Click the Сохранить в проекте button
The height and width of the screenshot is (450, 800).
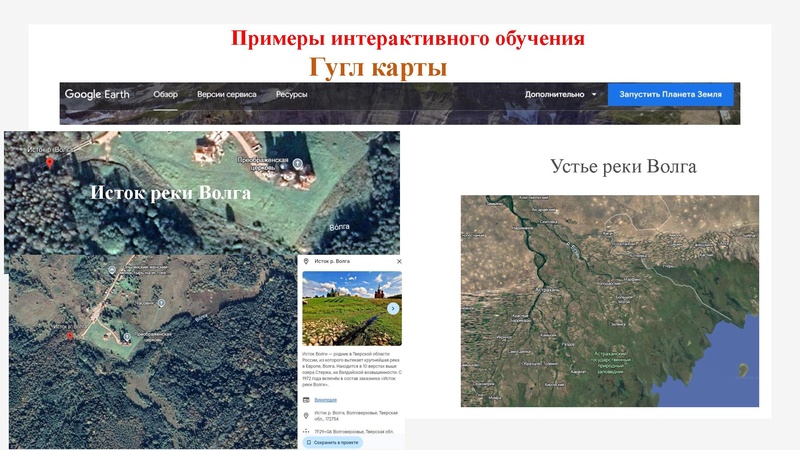333,442
